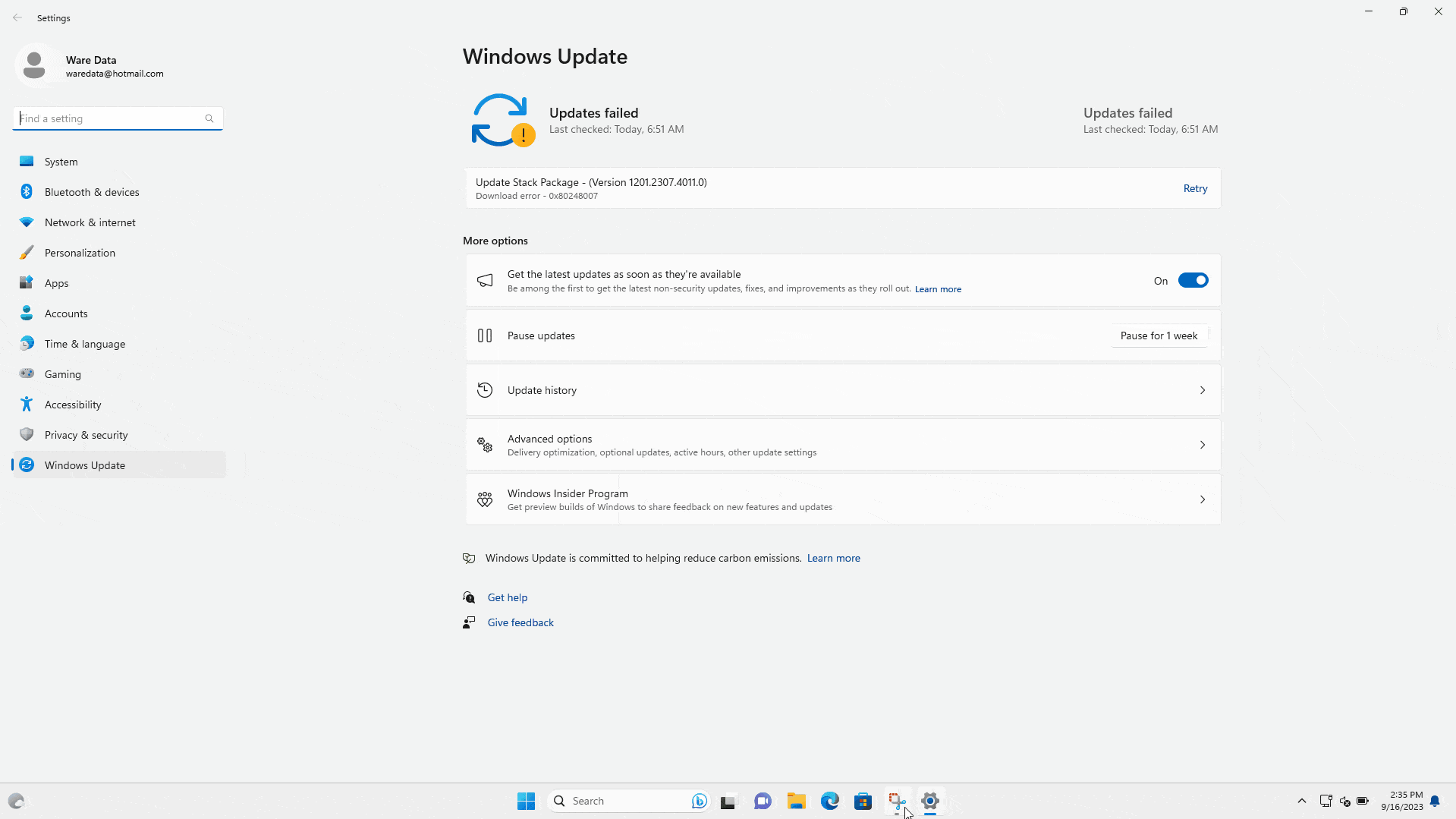1456x819 pixels.
Task: Open the notifications bell
Action: coord(1435,801)
